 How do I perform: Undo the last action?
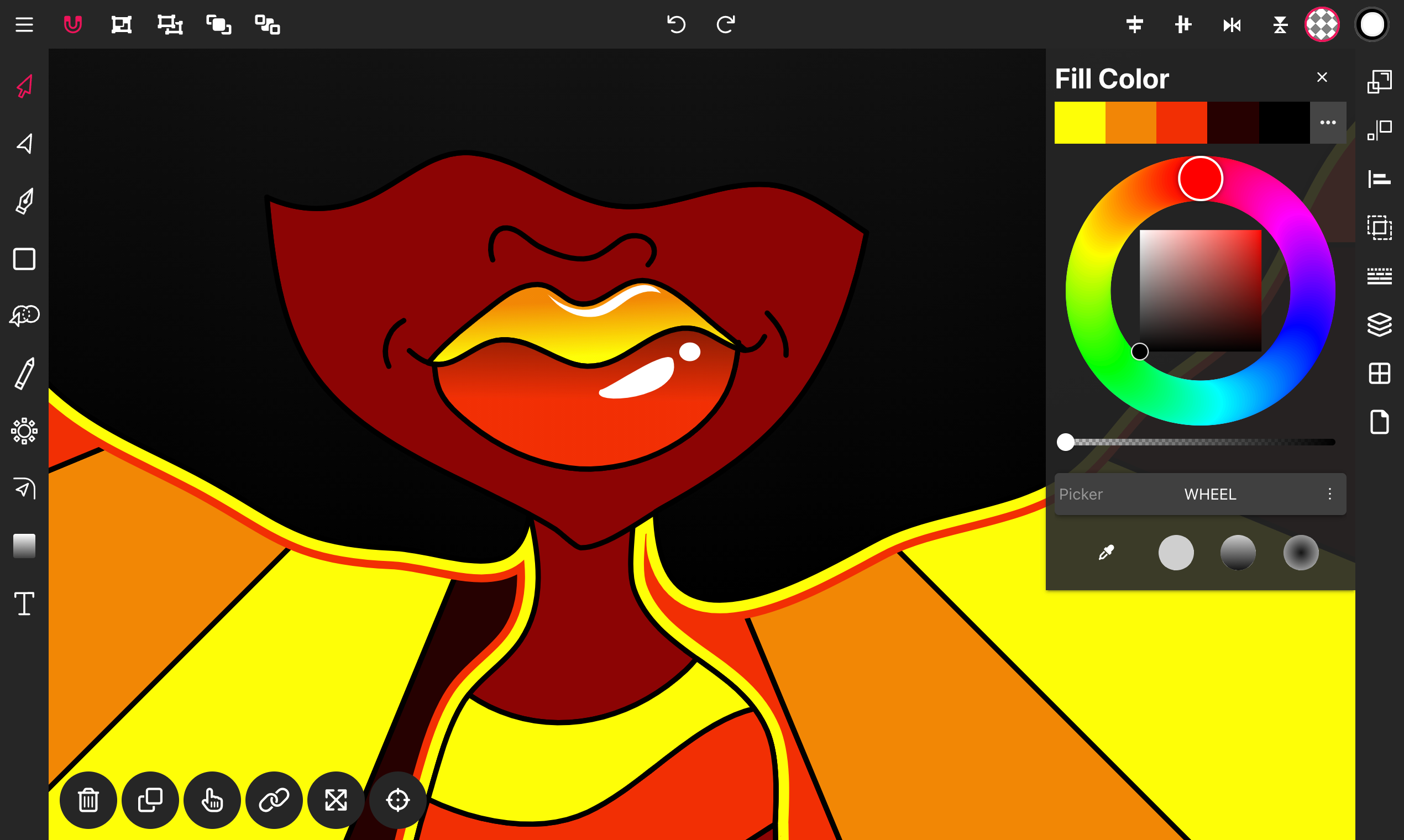pos(678,24)
